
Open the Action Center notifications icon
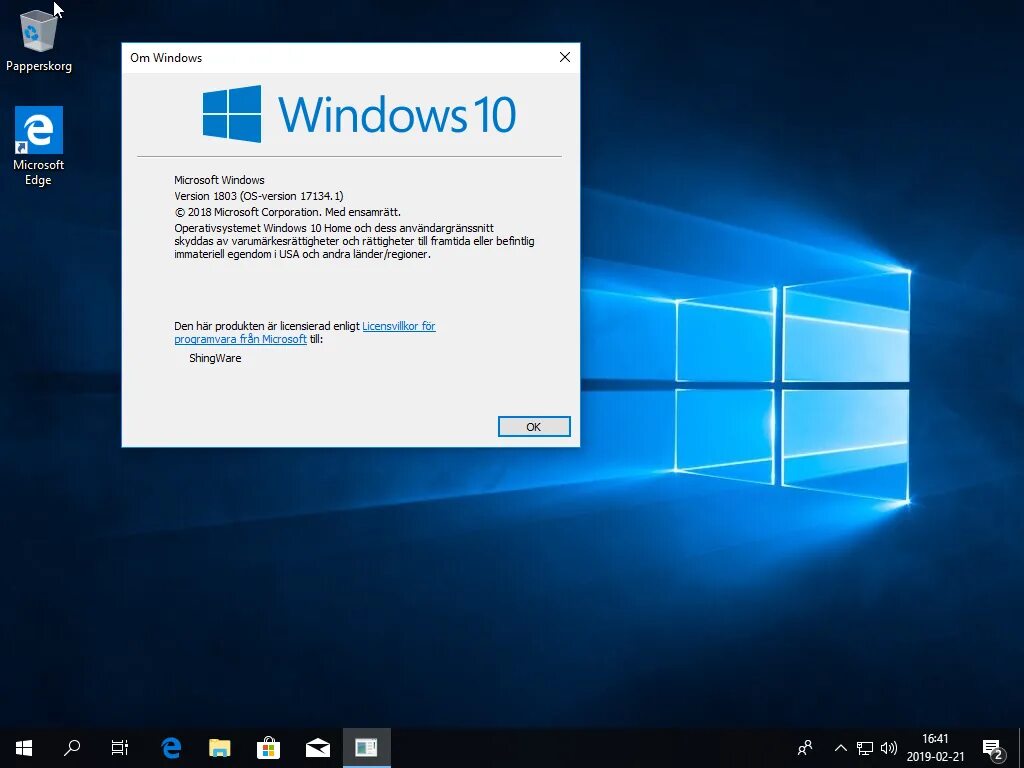(993, 748)
